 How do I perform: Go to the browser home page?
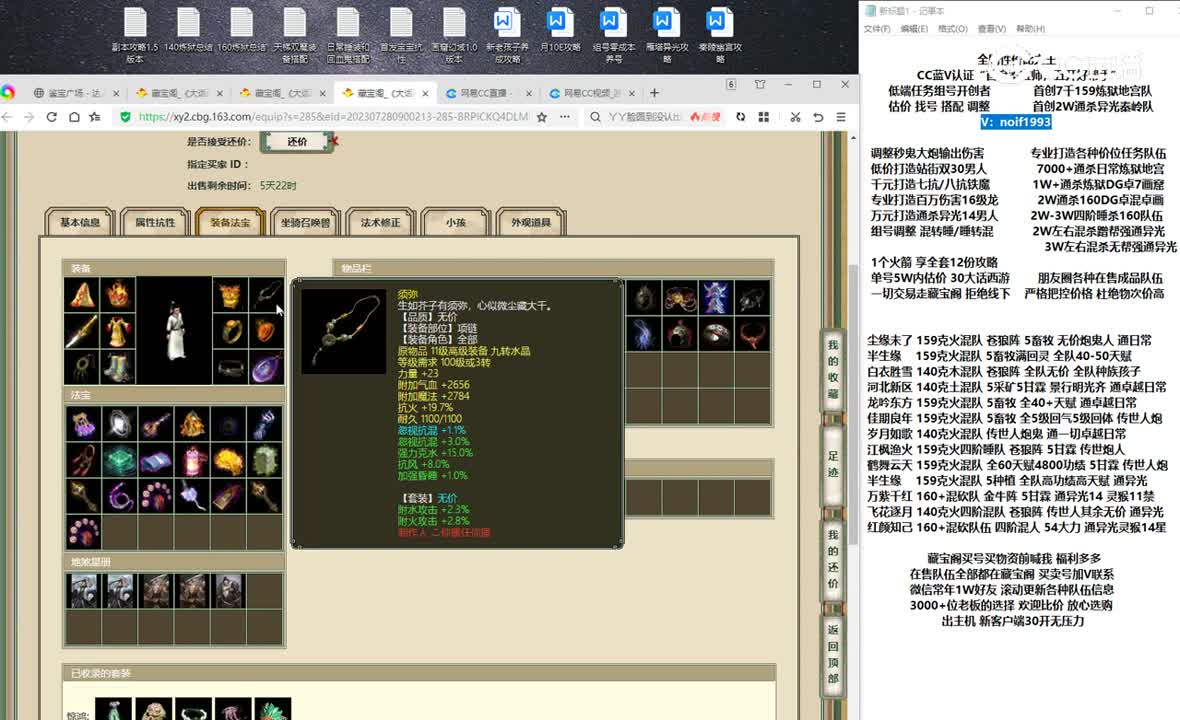click(x=74, y=117)
